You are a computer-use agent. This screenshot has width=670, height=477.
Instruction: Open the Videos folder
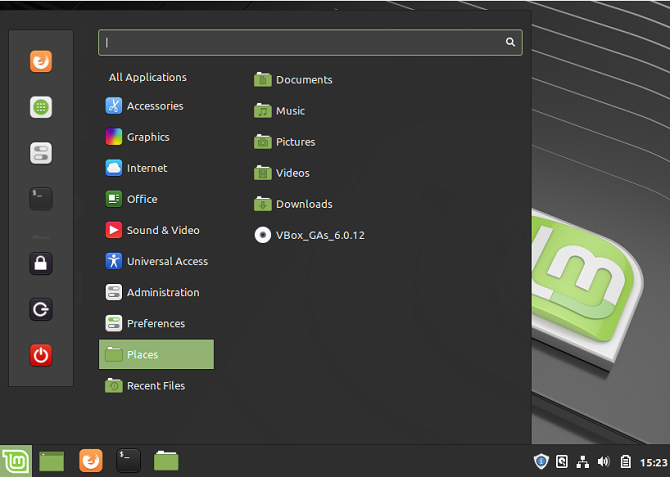pyautogui.click(x=282, y=173)
